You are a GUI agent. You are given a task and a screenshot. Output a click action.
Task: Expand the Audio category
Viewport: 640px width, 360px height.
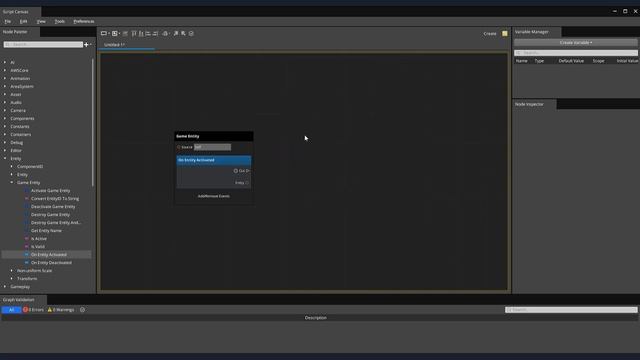coord(5,102)
